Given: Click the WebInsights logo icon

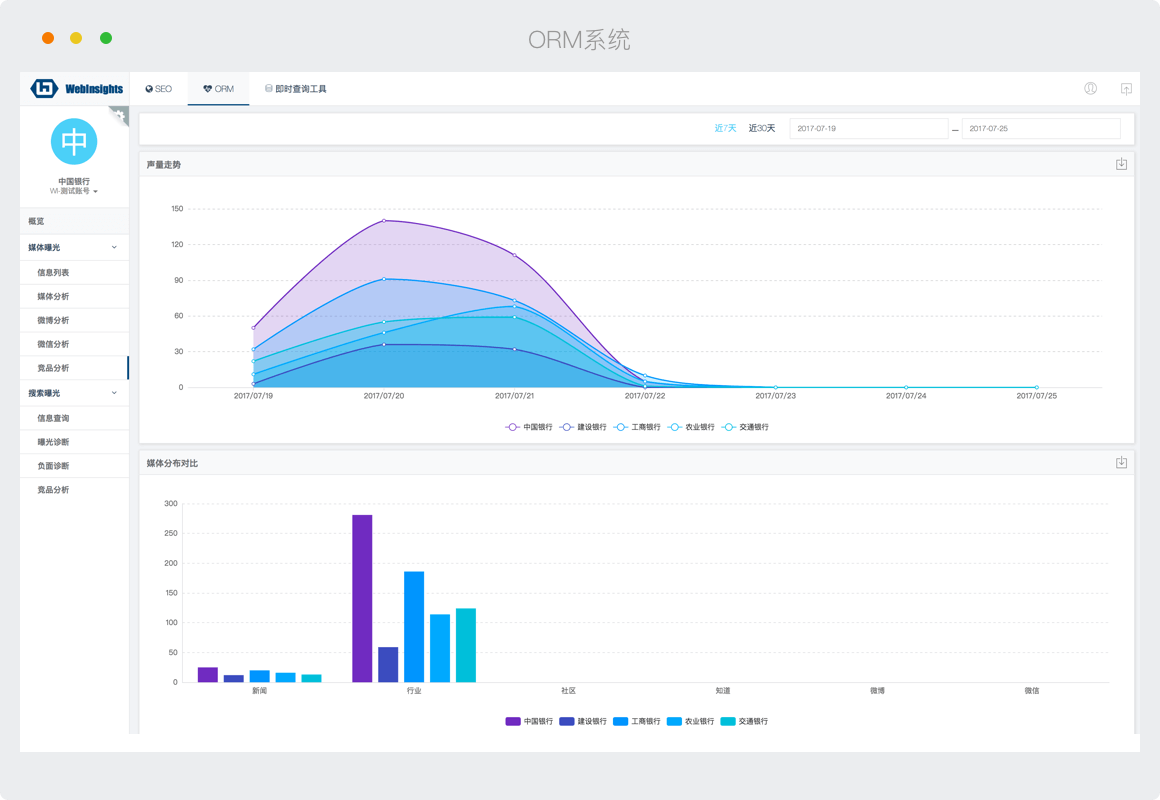Looking at the screenshot, I should pos(44,88).
